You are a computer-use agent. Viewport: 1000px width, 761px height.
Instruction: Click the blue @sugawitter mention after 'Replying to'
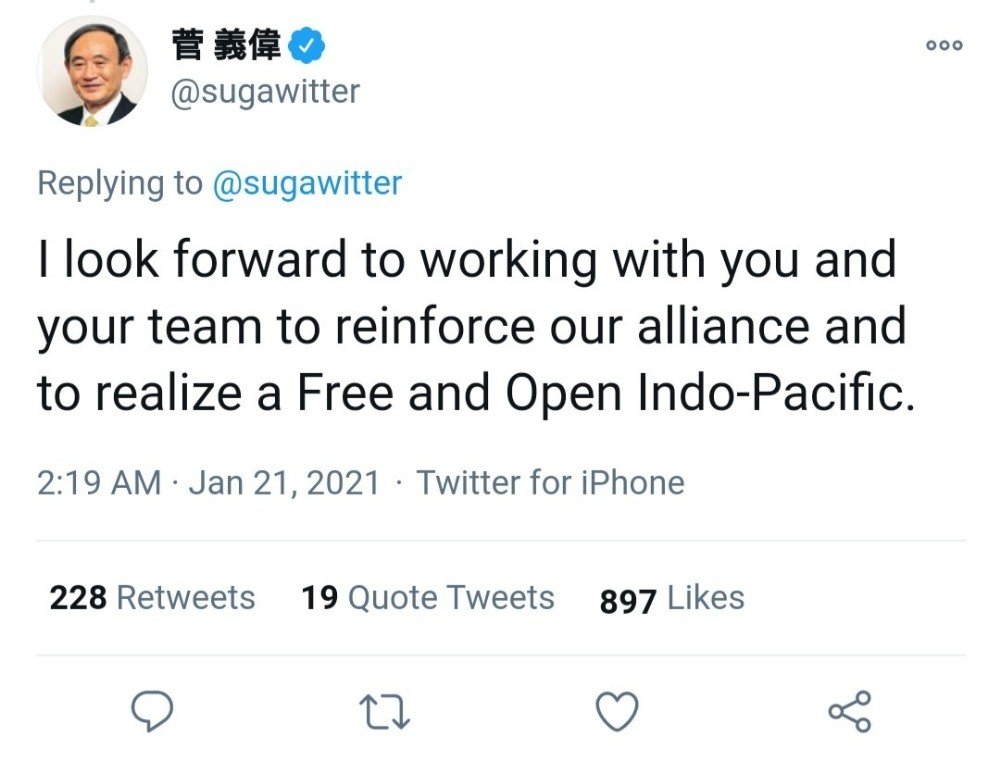307,183
